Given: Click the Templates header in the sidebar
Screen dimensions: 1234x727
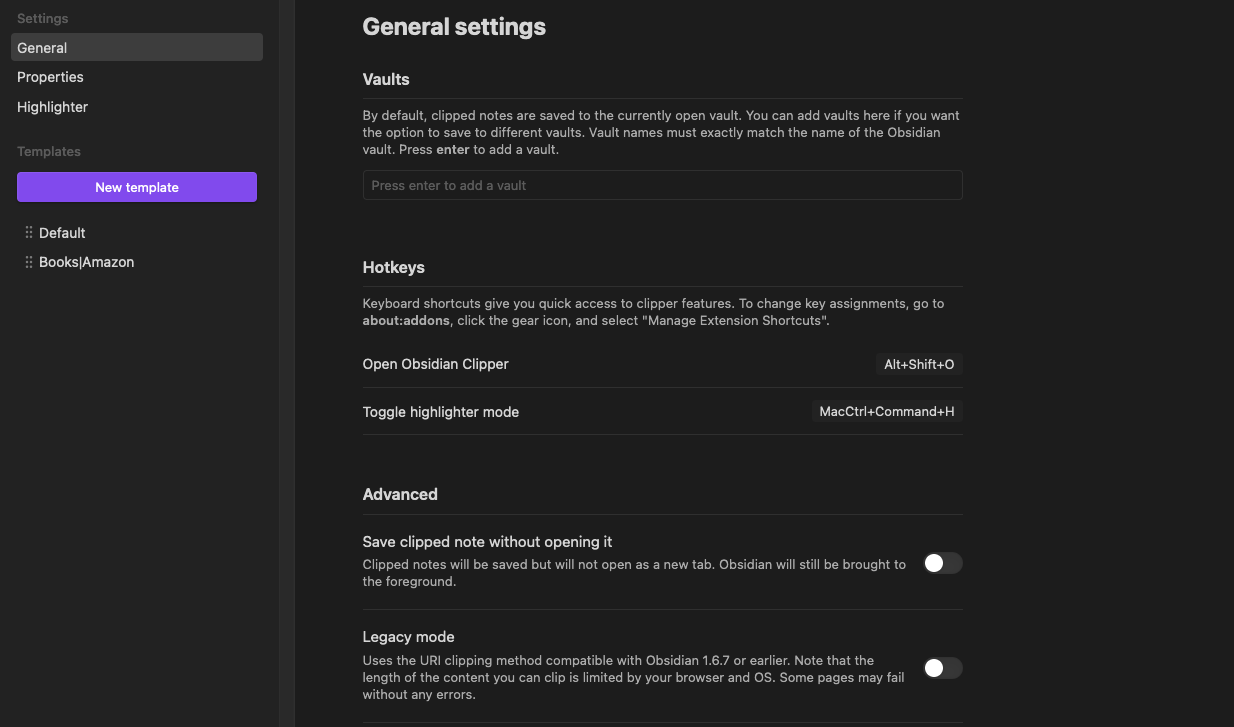Looking at the screenshot, I should tap(49, 152).
